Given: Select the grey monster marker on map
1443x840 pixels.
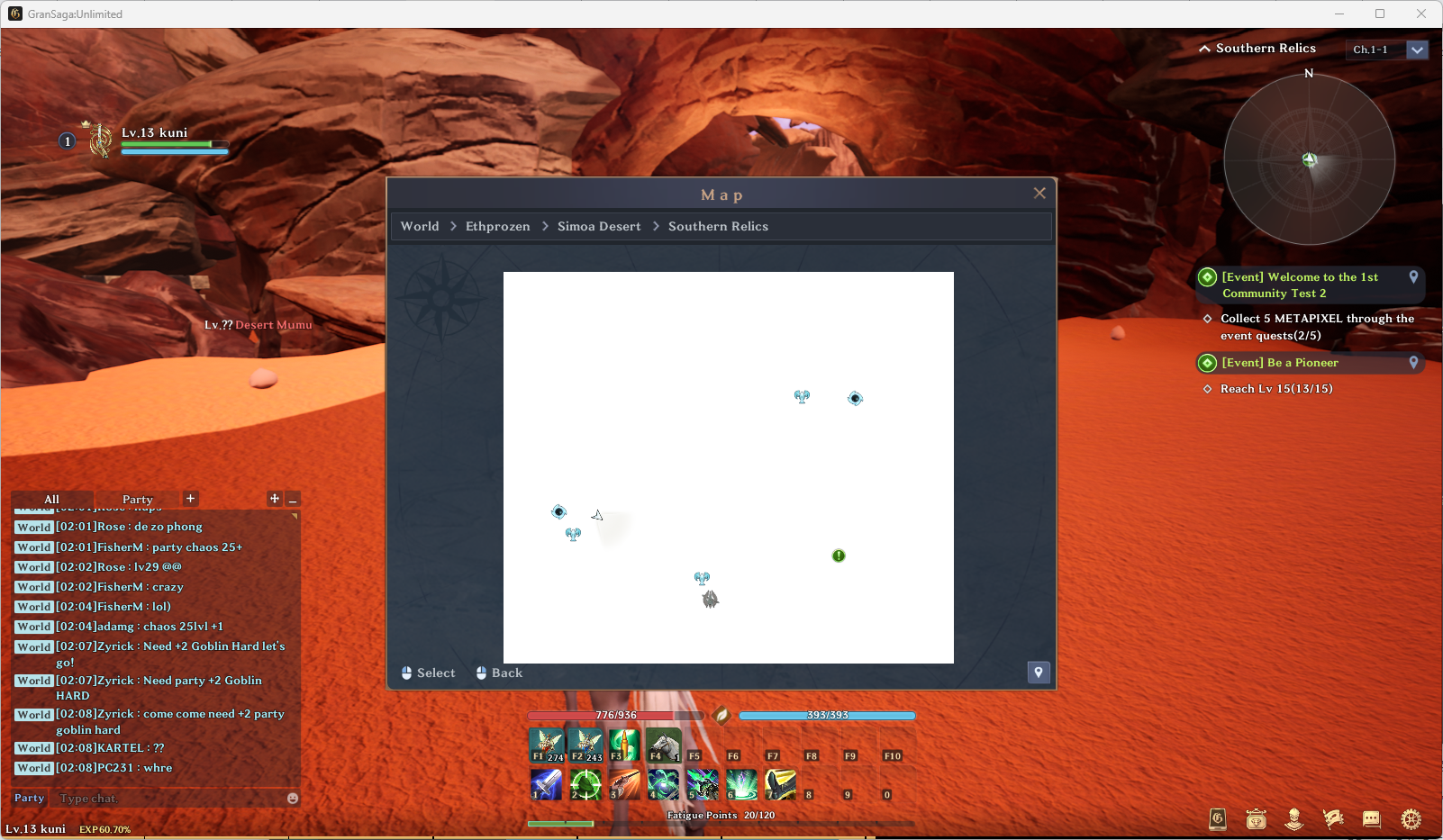Looking at the screenshot, I should coord(711,599).
